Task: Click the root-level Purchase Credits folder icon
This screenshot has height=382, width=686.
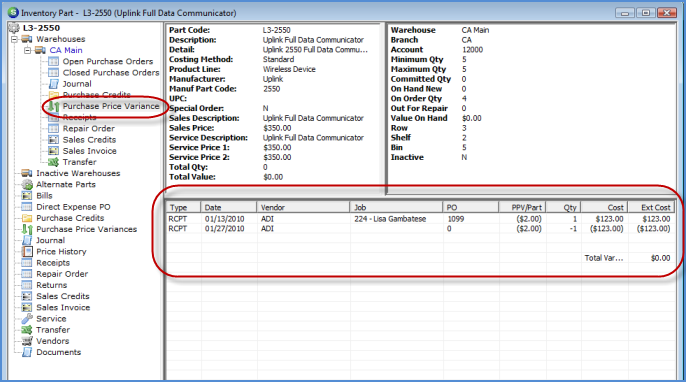Action: tap(27, 218)
